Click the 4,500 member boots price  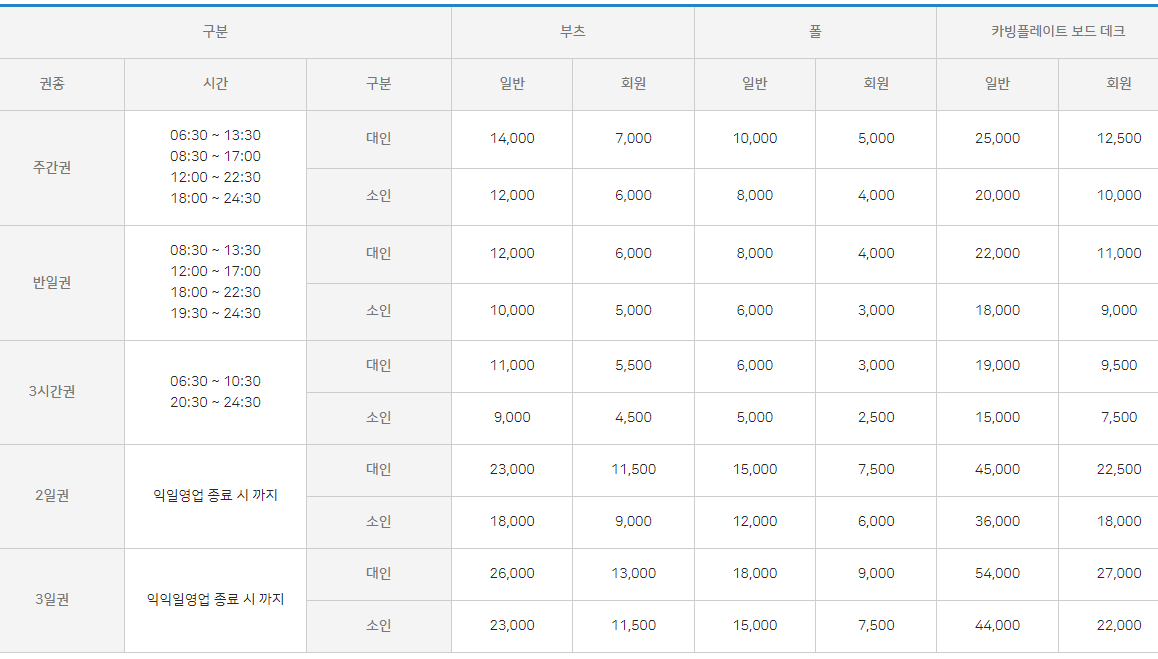[634, 418]
